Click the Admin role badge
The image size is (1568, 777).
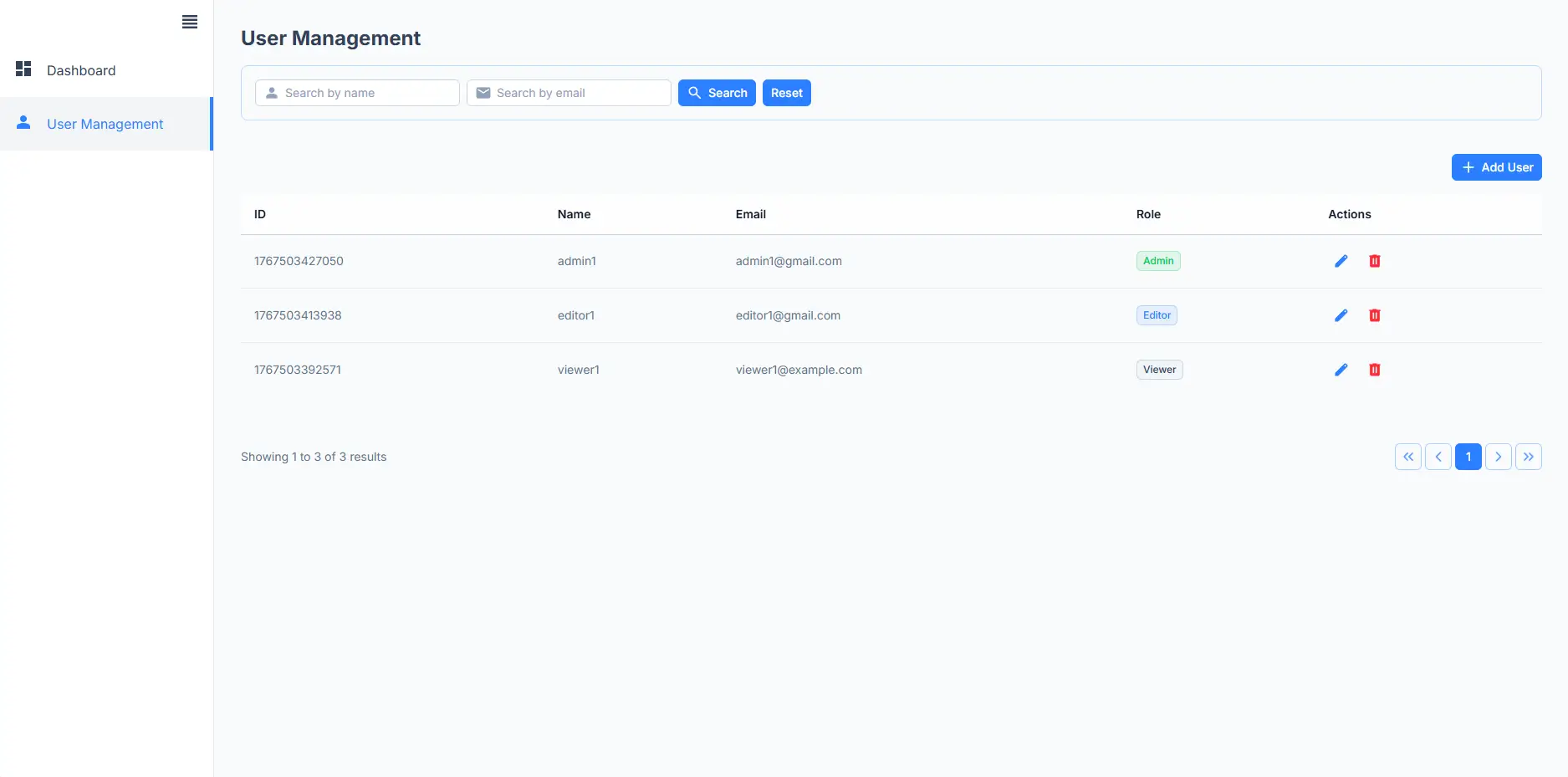(x=1158, y=261)
